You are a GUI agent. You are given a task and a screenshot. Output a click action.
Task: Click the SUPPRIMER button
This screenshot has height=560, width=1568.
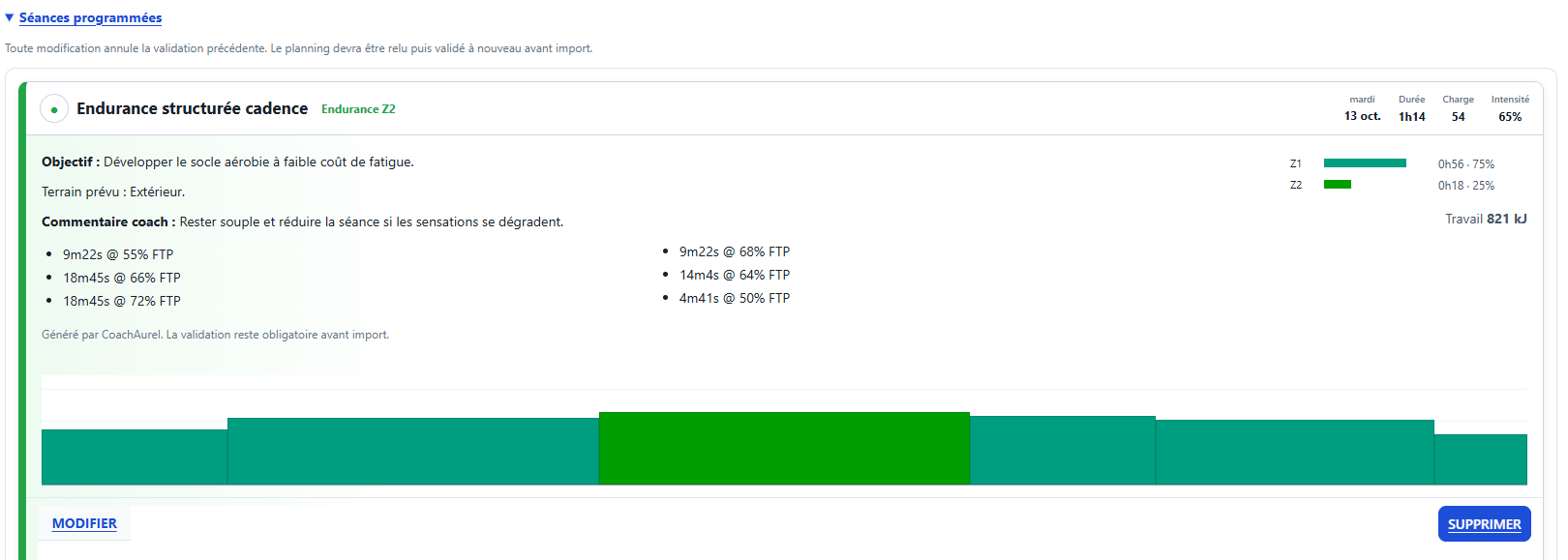tap(1484, 524)
